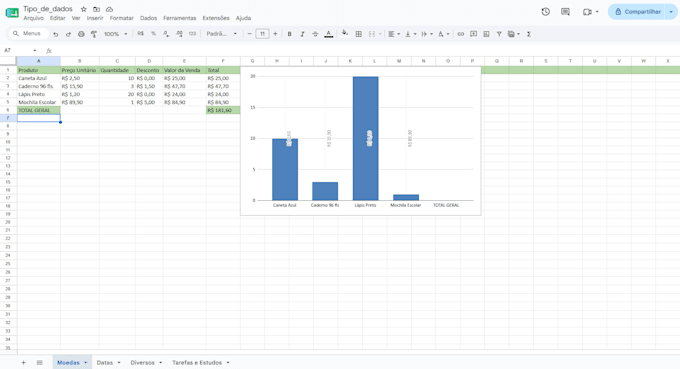Click the merge cells icon

click(372, 34)
